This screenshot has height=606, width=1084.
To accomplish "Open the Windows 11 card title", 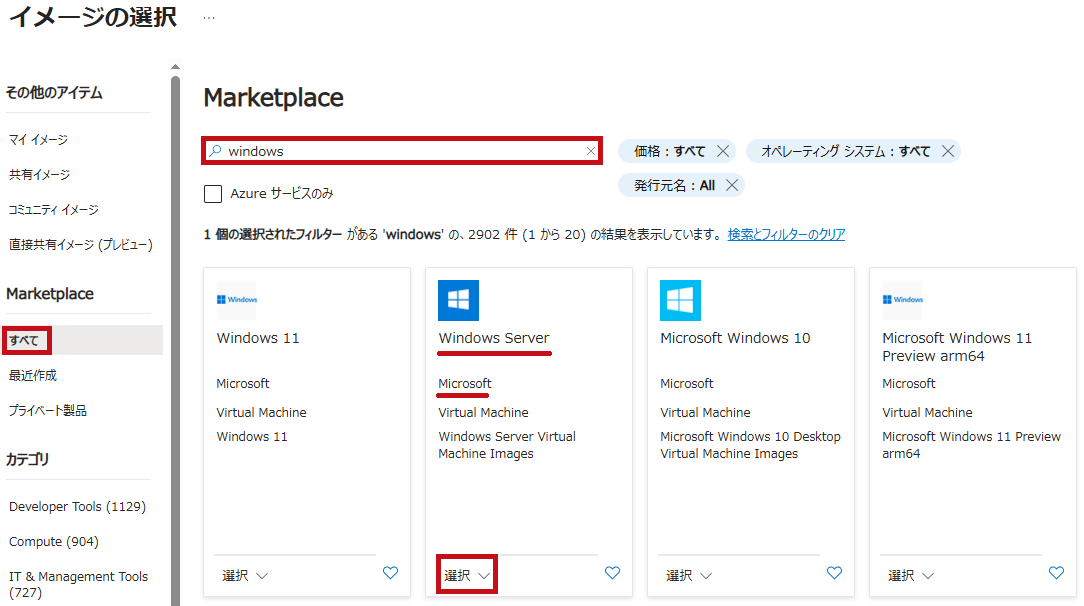I will click(258, 338).
